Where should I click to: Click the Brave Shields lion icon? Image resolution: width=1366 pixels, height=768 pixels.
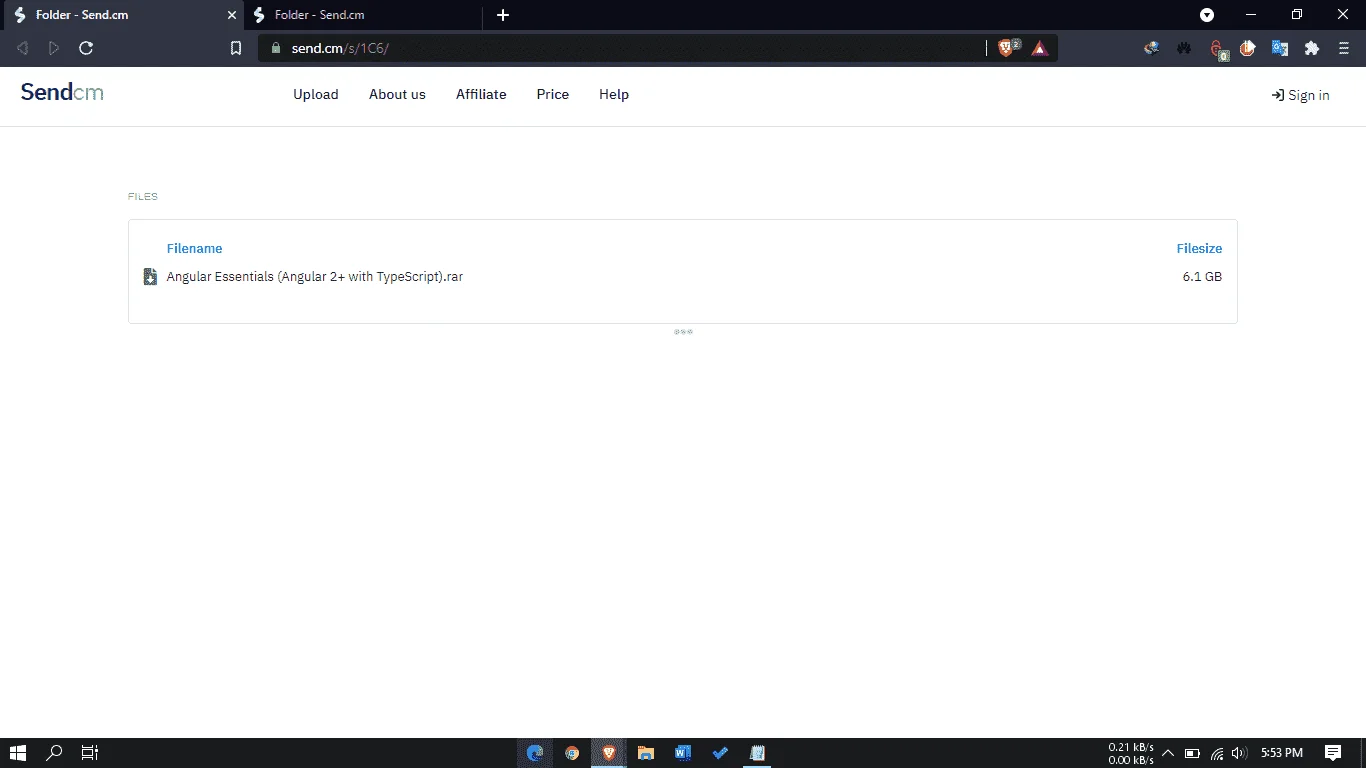point(1006,48)
